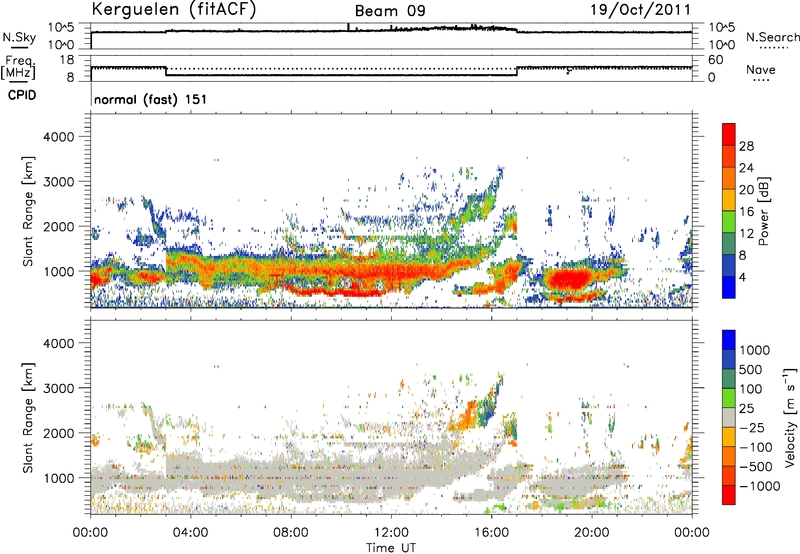Screen dimensions: 800x554
Task: Click the Time UT axis title
Action: pyautogui.click(x=391, y=548)
